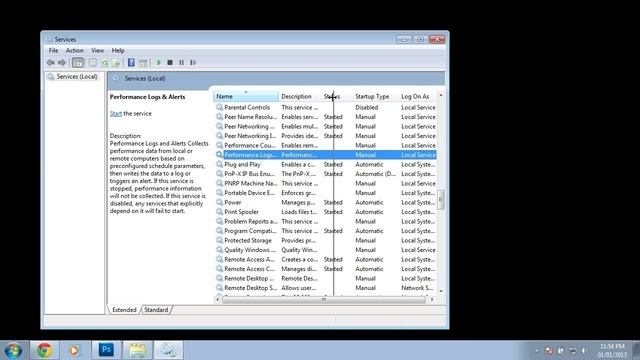
Task: Open the Action menu
Action: click(x=75, y=50)
